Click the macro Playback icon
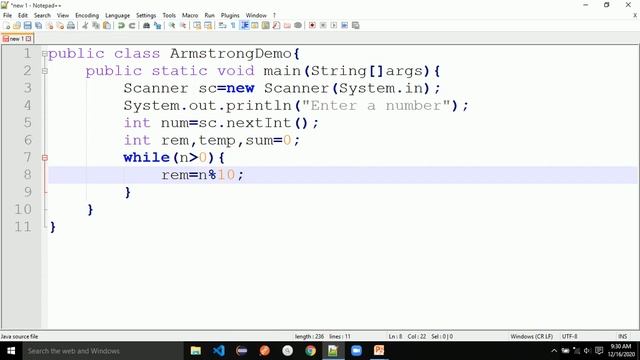 [333, 25]
